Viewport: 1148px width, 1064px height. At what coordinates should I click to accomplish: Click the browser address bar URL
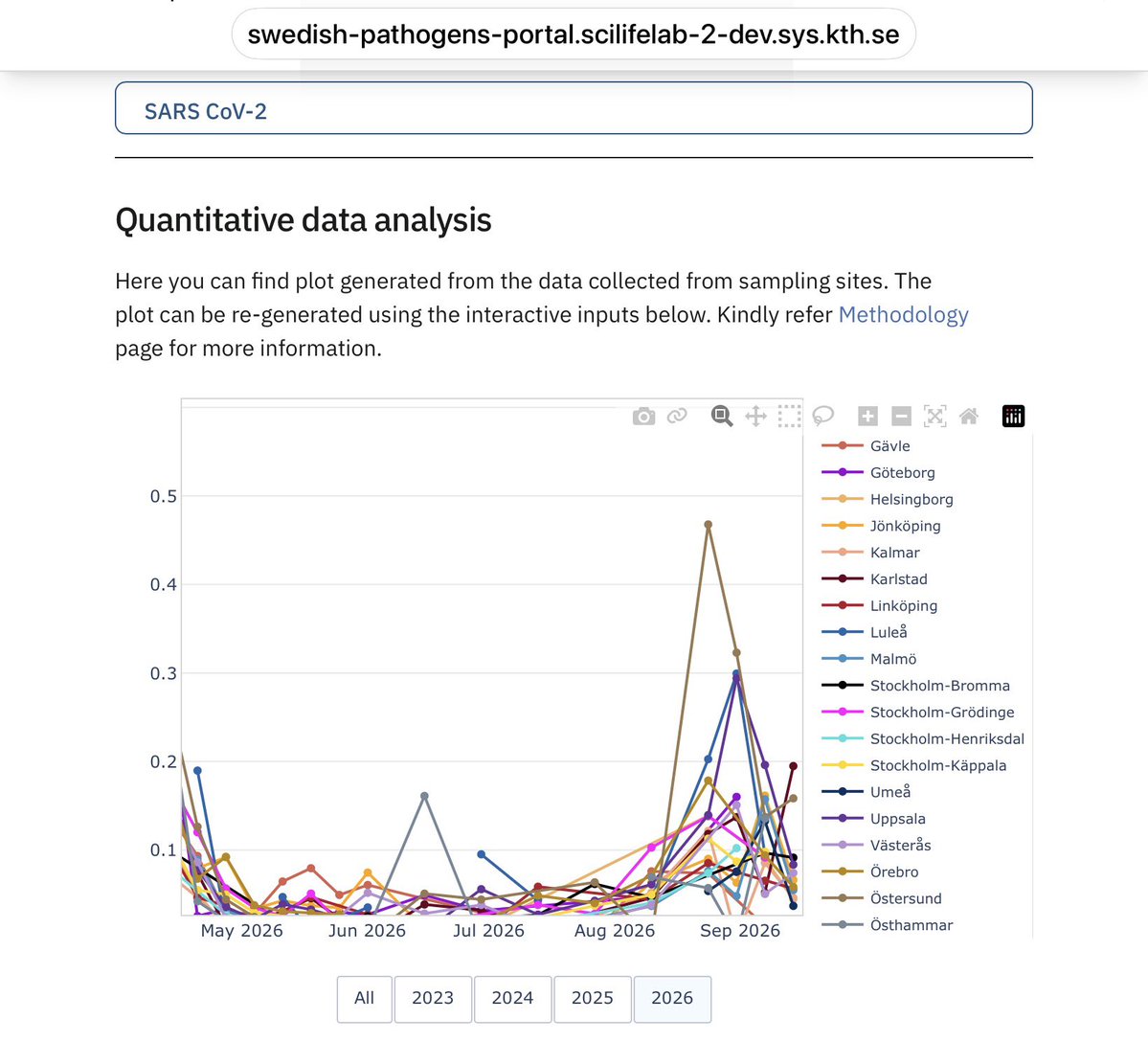pyautogui.click(x=574, y=34)
